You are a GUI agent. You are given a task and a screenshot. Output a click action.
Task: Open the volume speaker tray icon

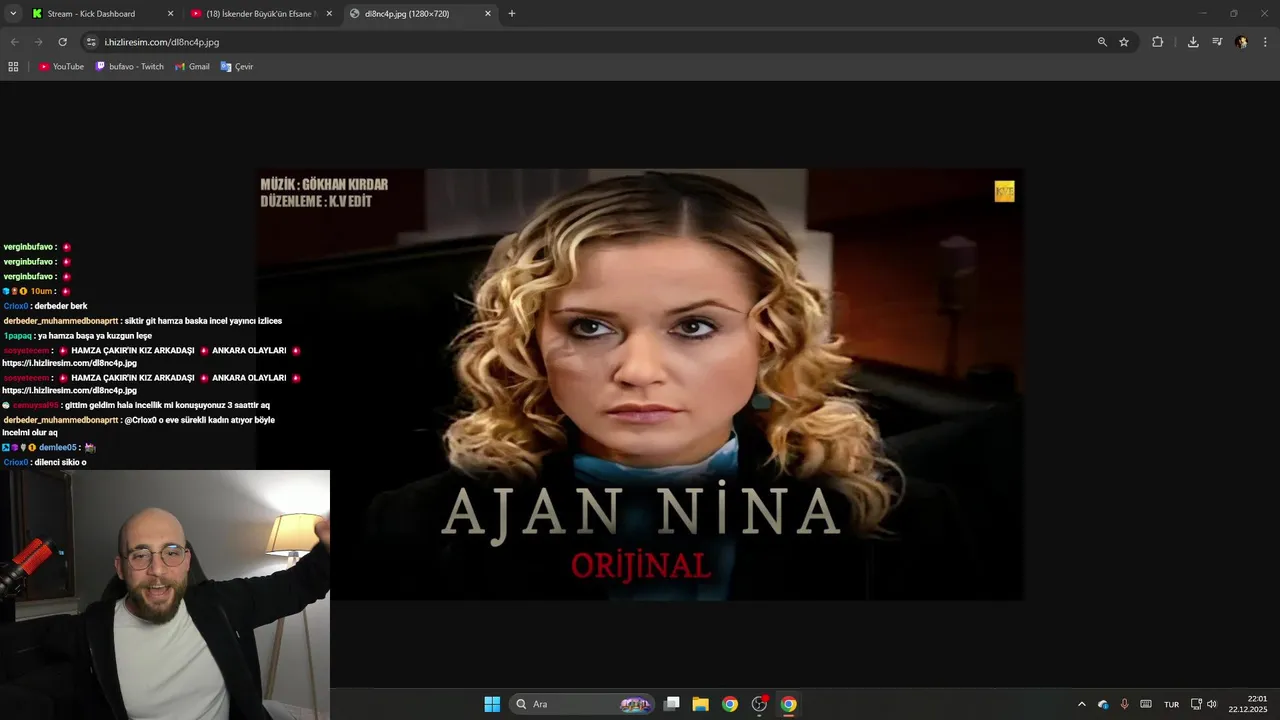pyautogui.click(x=1212, y=704)
